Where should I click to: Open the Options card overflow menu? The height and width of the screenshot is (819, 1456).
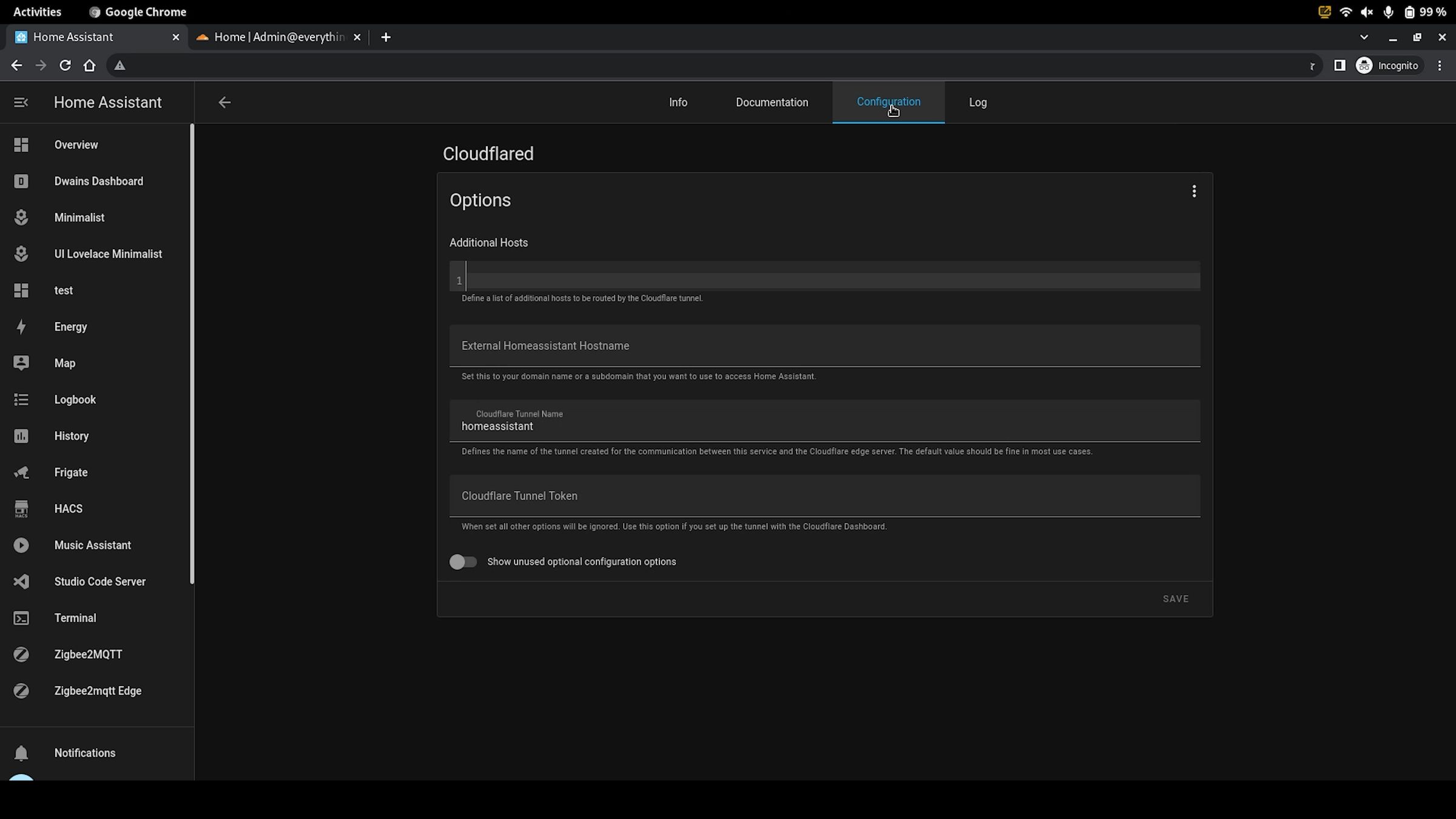(x=1193, y=191)
